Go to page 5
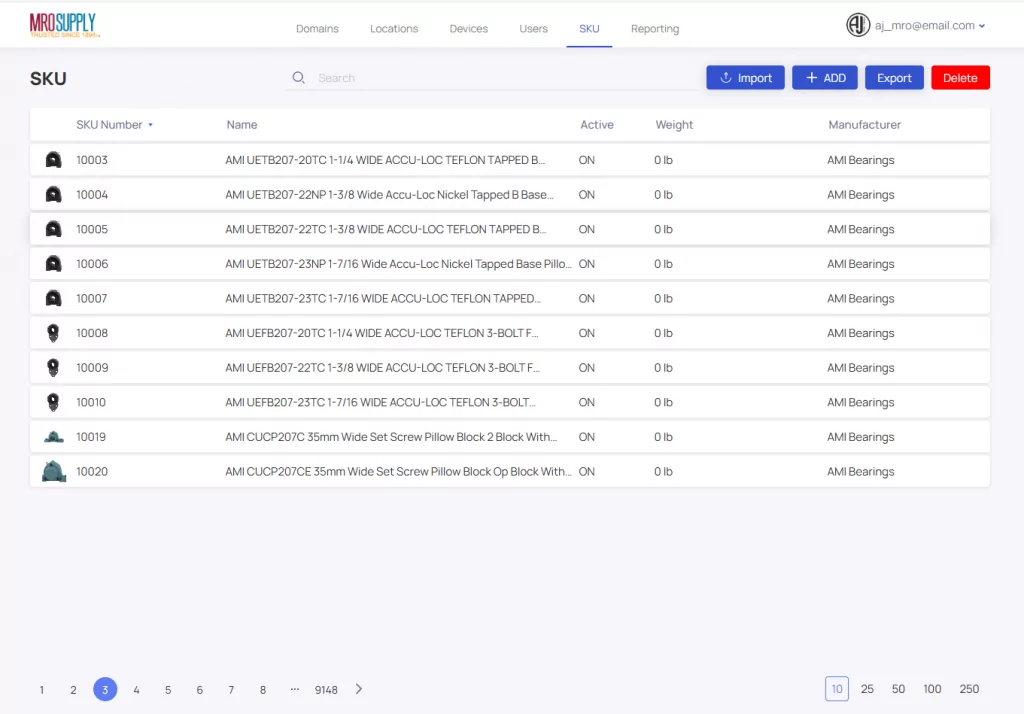The image size is (1024, 714). [x=168, y=690]
